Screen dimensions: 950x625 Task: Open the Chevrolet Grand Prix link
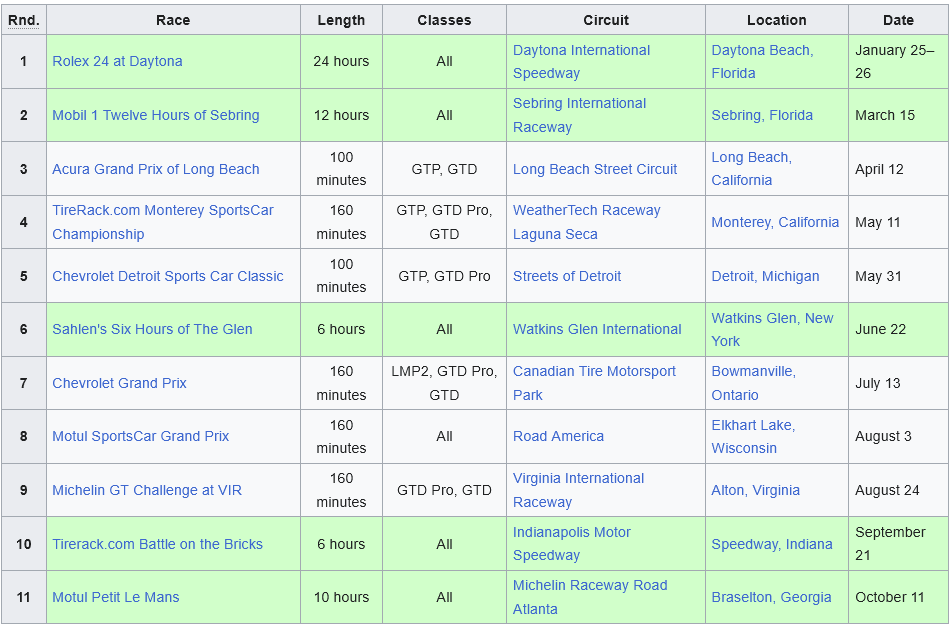click(x=119, y=383)
